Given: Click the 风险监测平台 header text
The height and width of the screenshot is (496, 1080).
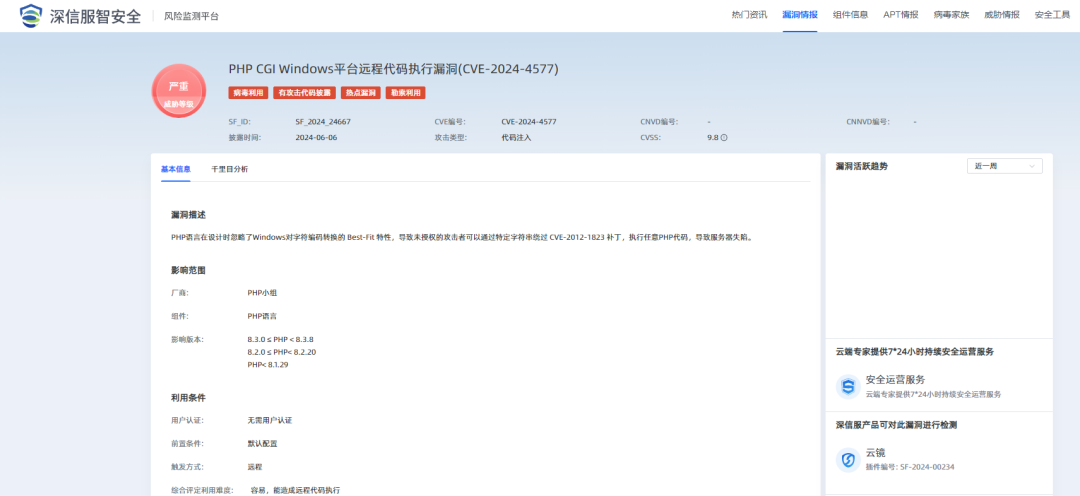Looking at the screenshot, I should click(x=191, y=16).
